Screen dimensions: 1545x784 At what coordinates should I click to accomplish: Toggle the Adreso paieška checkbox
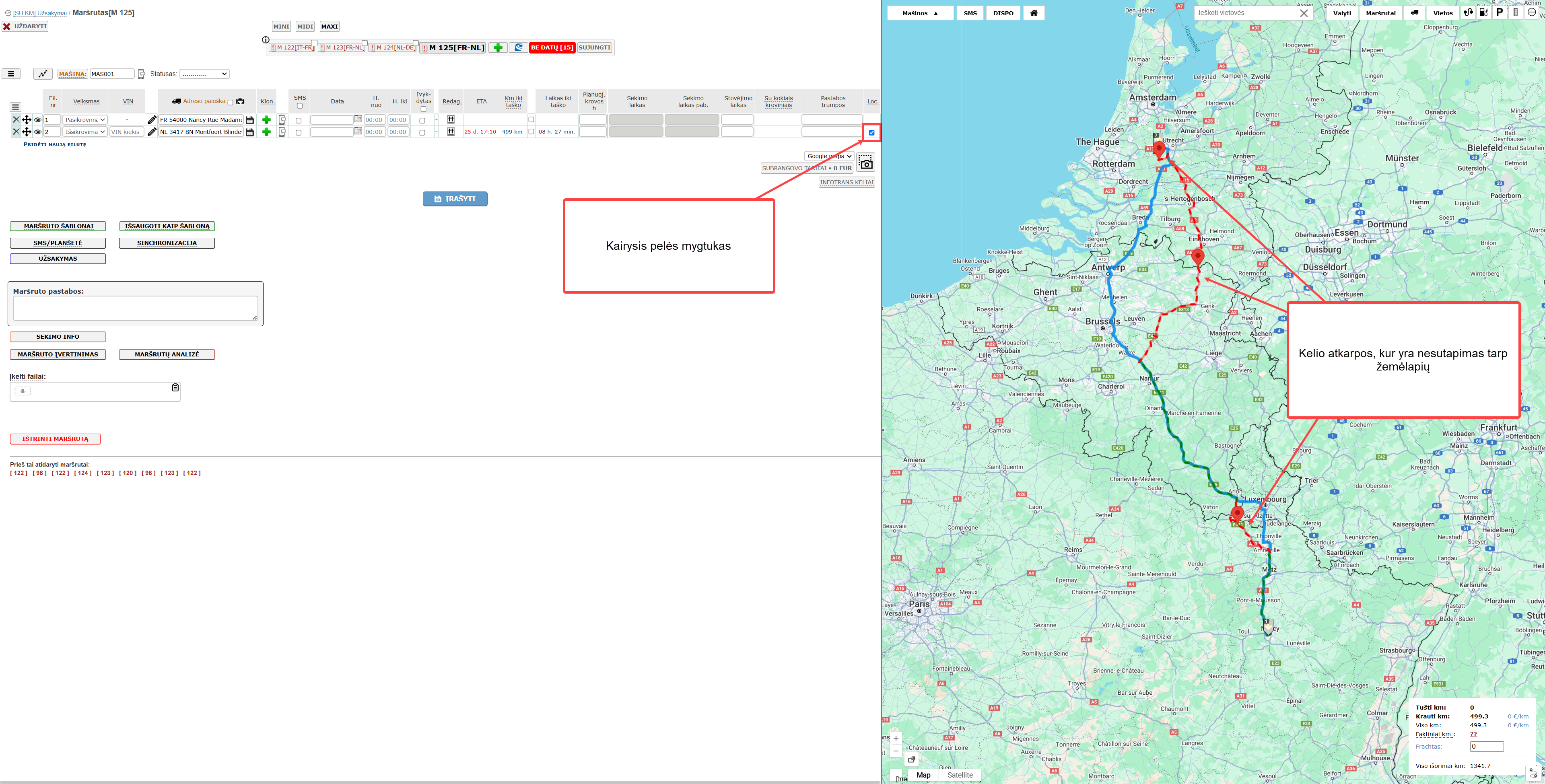230,103
